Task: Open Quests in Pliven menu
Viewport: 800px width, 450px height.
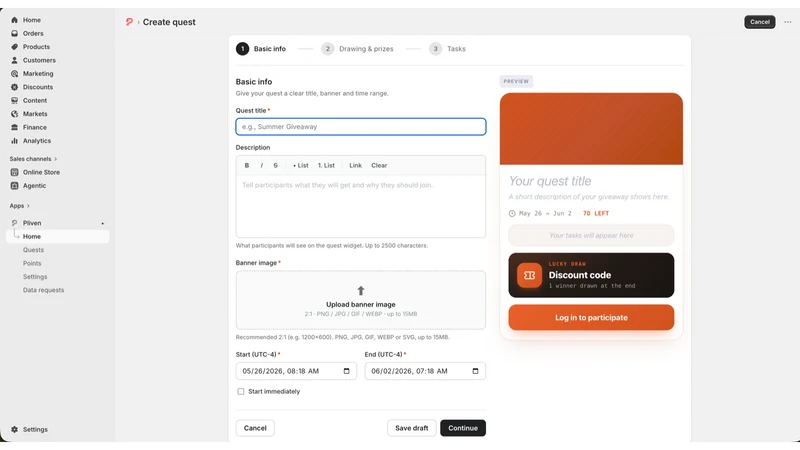Action: 33,250
